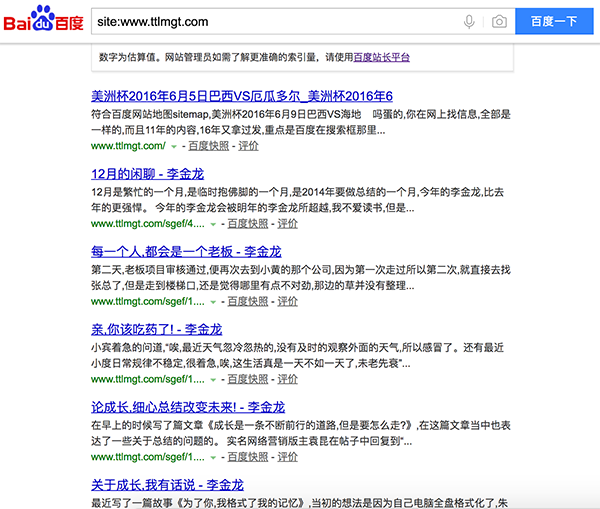This screenshot has width=600, height=509.
Task: Click 评价 for 12月的闲聊 result
Action: click(287, 224)
